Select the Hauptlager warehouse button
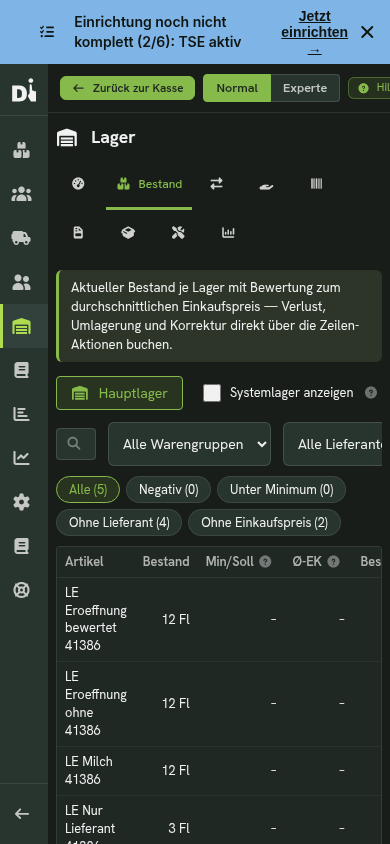This screenshot has width=390, height=844. [x=119, y=393]
